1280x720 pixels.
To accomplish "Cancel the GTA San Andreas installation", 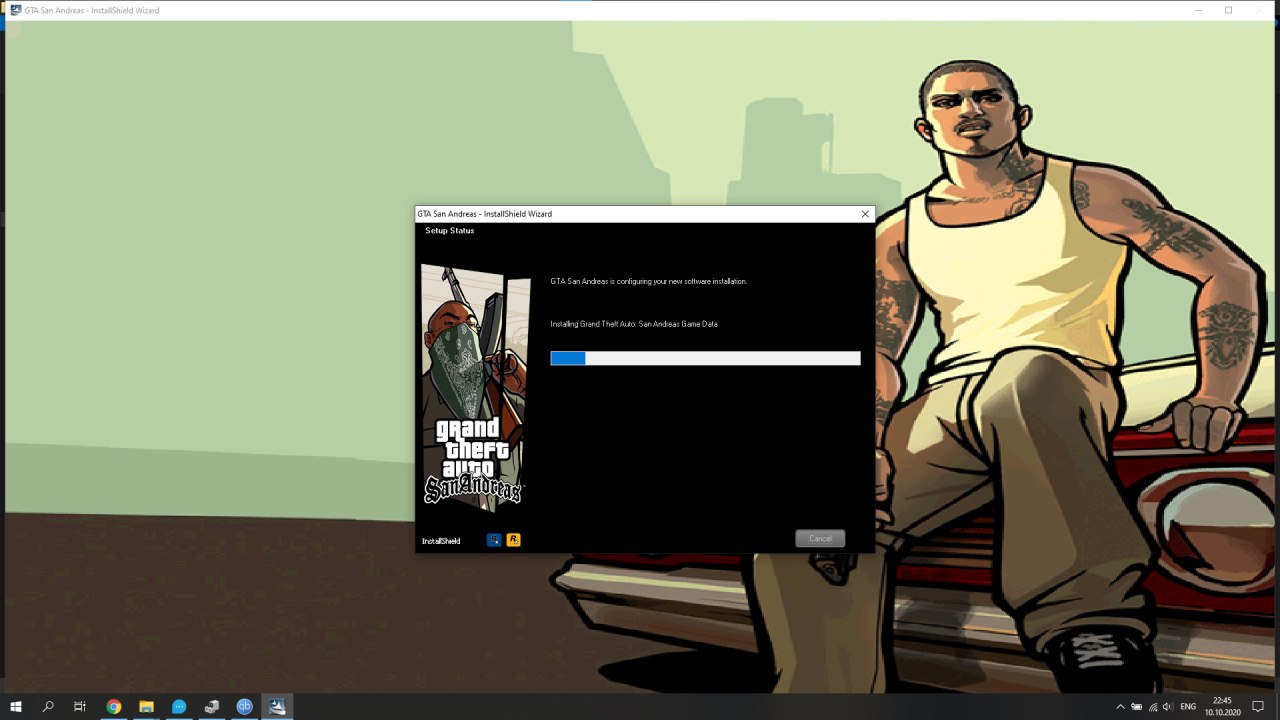I will pyautogui.click(x=820, y=538).
